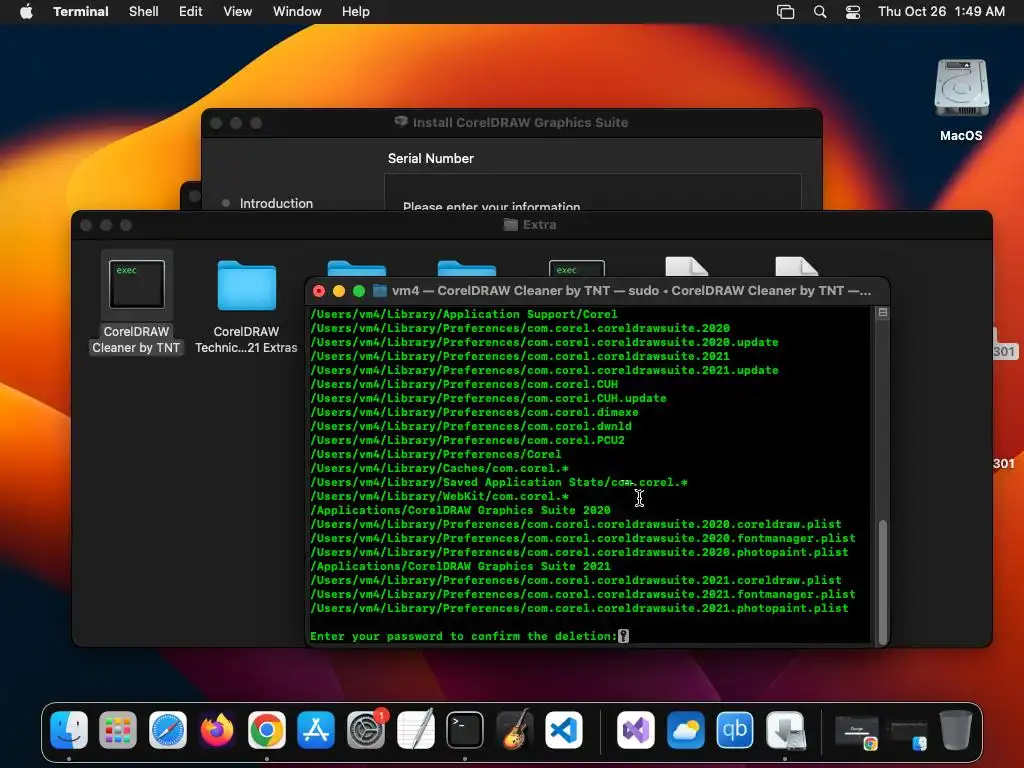Screen dimensions: 1024x768
Task: Minimize the Terminal window with yellow button
Action: pos(339,291)
